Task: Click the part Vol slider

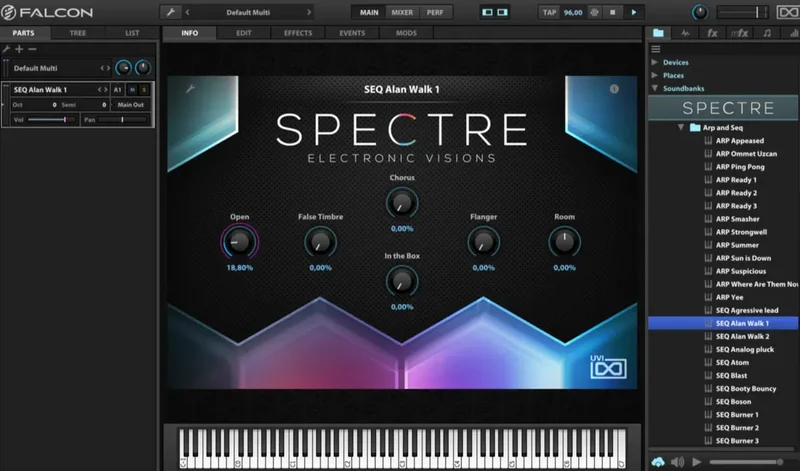Action: pyautogui.click(x=51, y=119)
